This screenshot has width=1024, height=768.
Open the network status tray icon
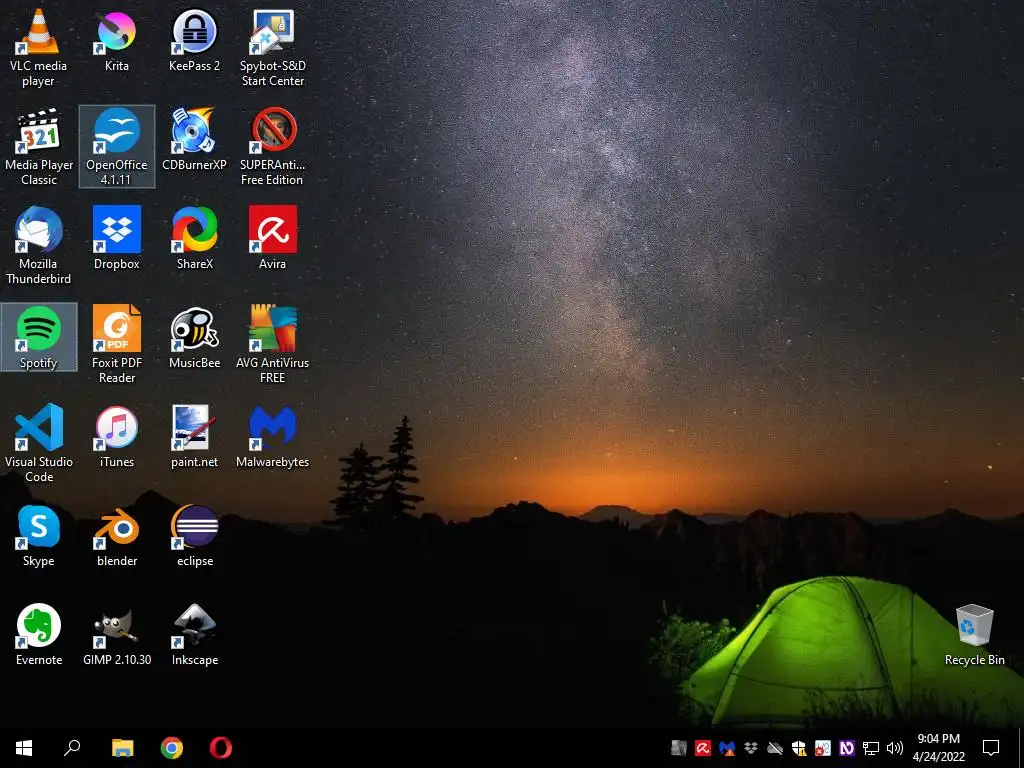pyautogui.click(x=871, y=748)
